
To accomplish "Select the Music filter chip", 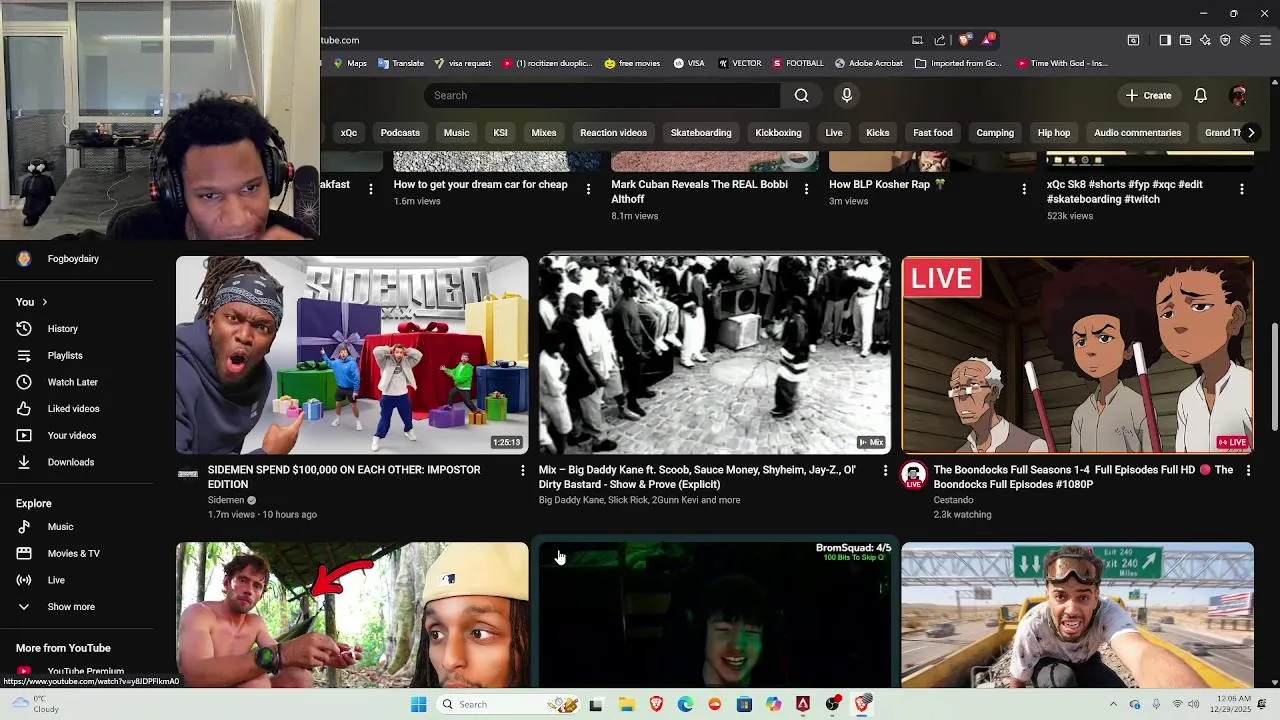I will tap(456, 132).
